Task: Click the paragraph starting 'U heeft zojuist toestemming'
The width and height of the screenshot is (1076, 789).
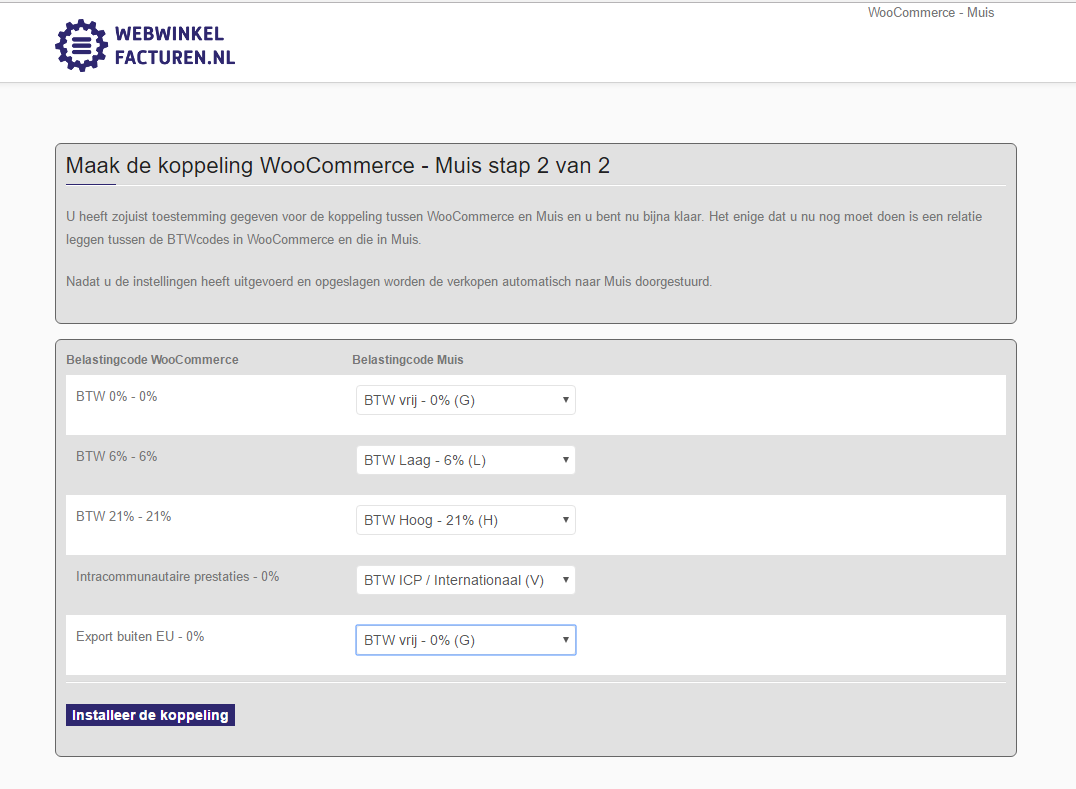Action: pos(531,228)
